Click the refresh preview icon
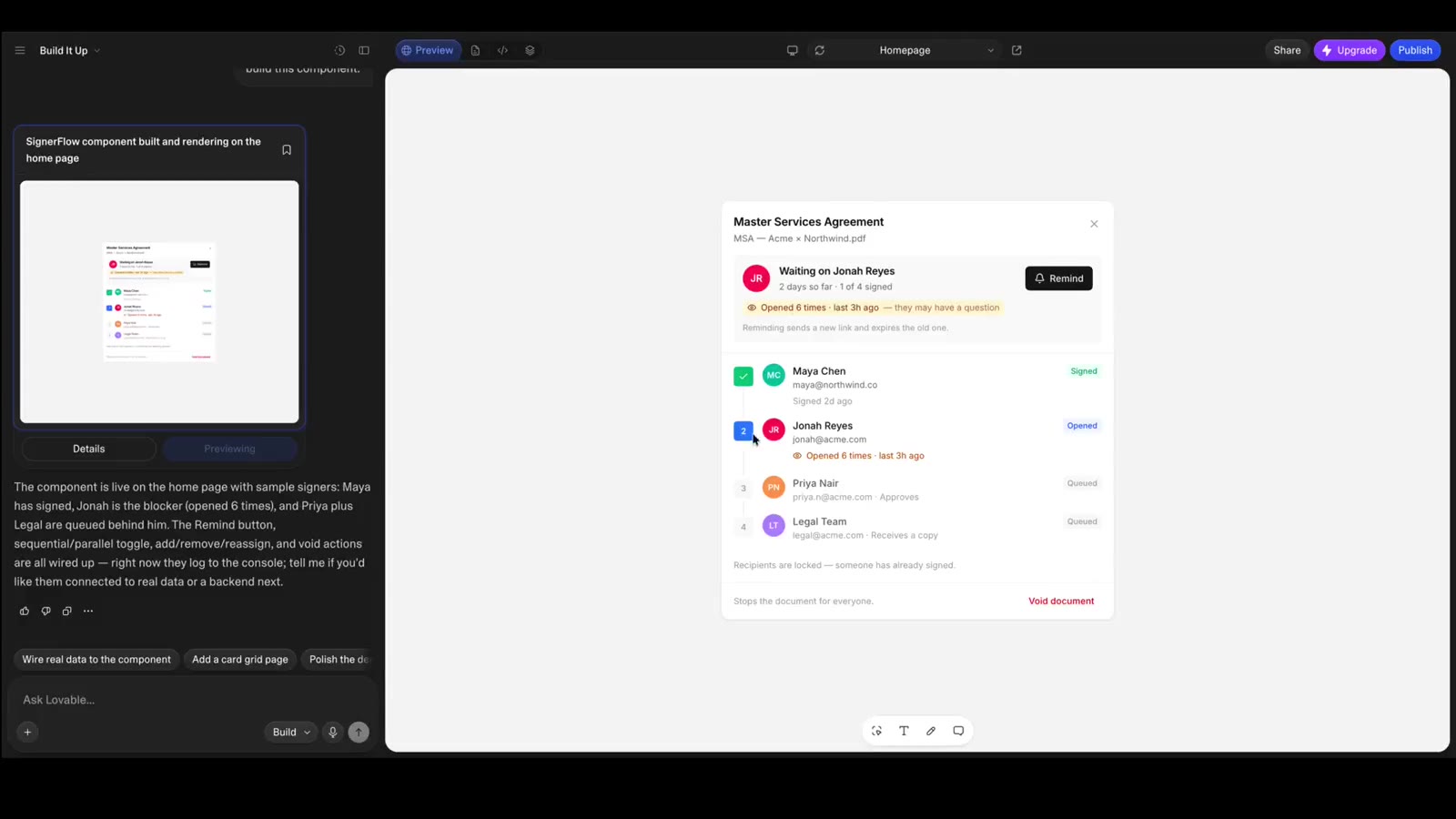Viewport: 1456px width, 819px height. pyautogui.click(x=819, y=51)
